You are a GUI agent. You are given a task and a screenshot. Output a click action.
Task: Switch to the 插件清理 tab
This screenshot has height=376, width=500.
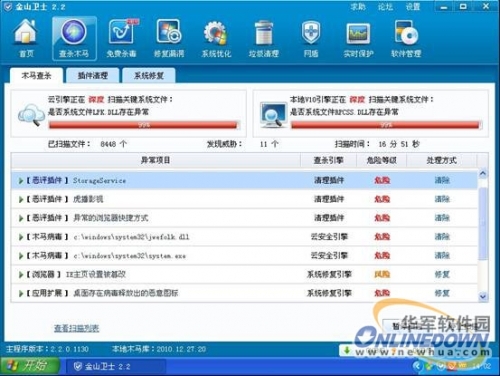pyautogui.click(x=93, y=76)
